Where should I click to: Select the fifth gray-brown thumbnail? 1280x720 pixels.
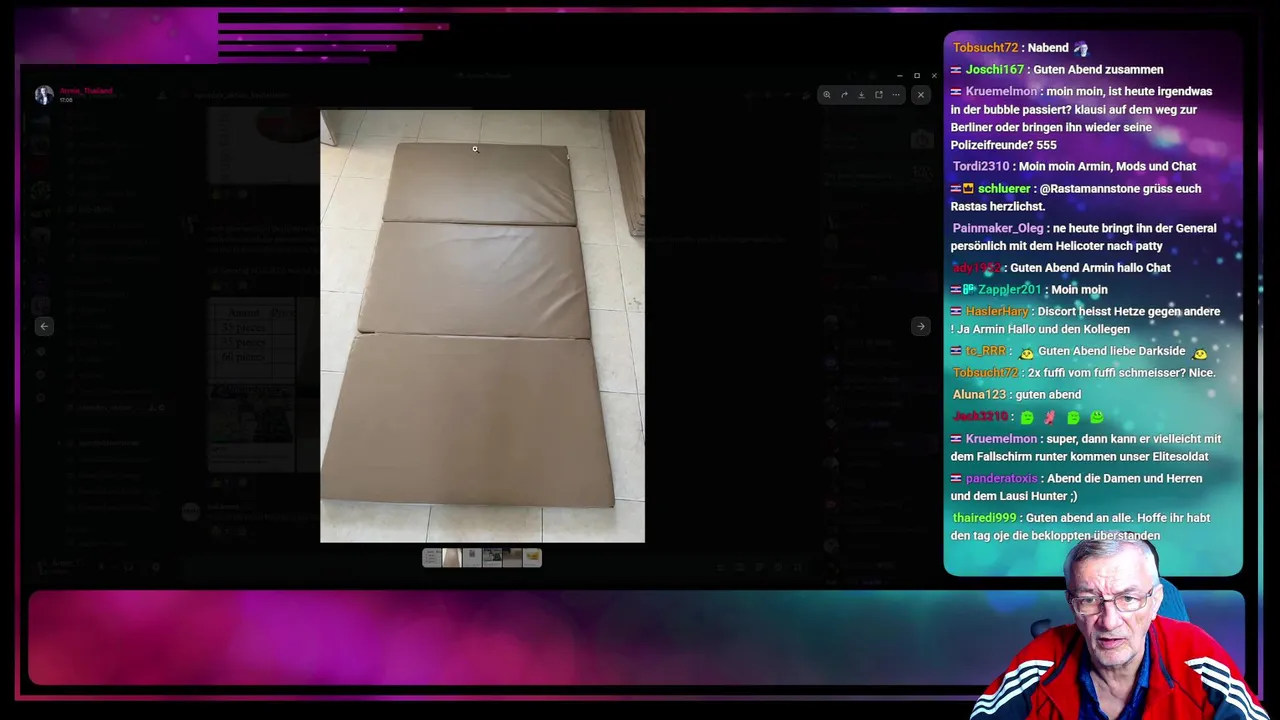[x=512, y=558]
